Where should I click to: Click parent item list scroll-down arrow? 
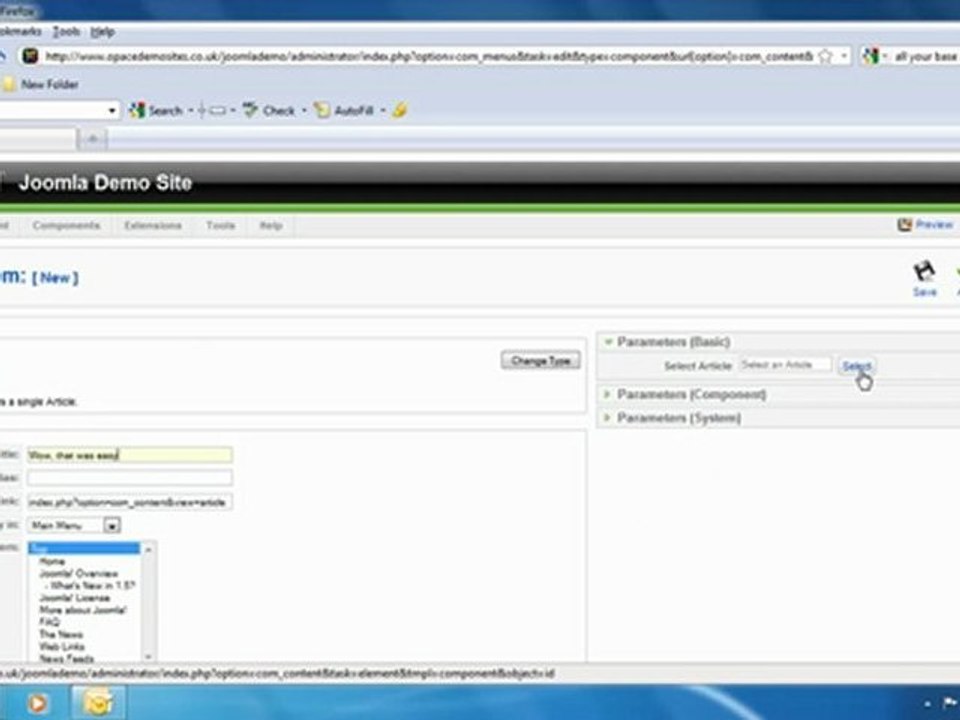click(x=148, y=657)
